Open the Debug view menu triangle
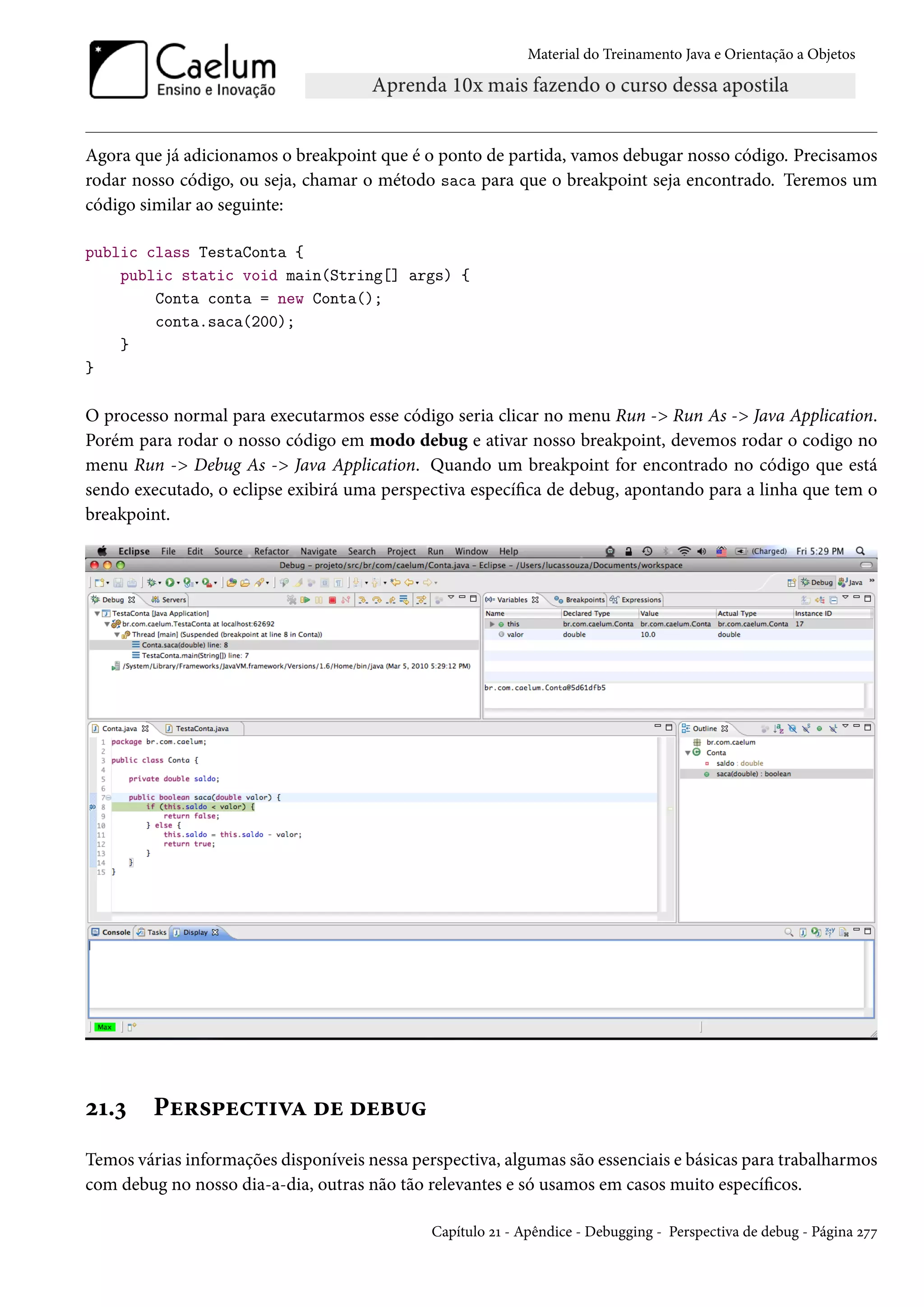Screen dimensions: 924x1307 click(451, 598)
